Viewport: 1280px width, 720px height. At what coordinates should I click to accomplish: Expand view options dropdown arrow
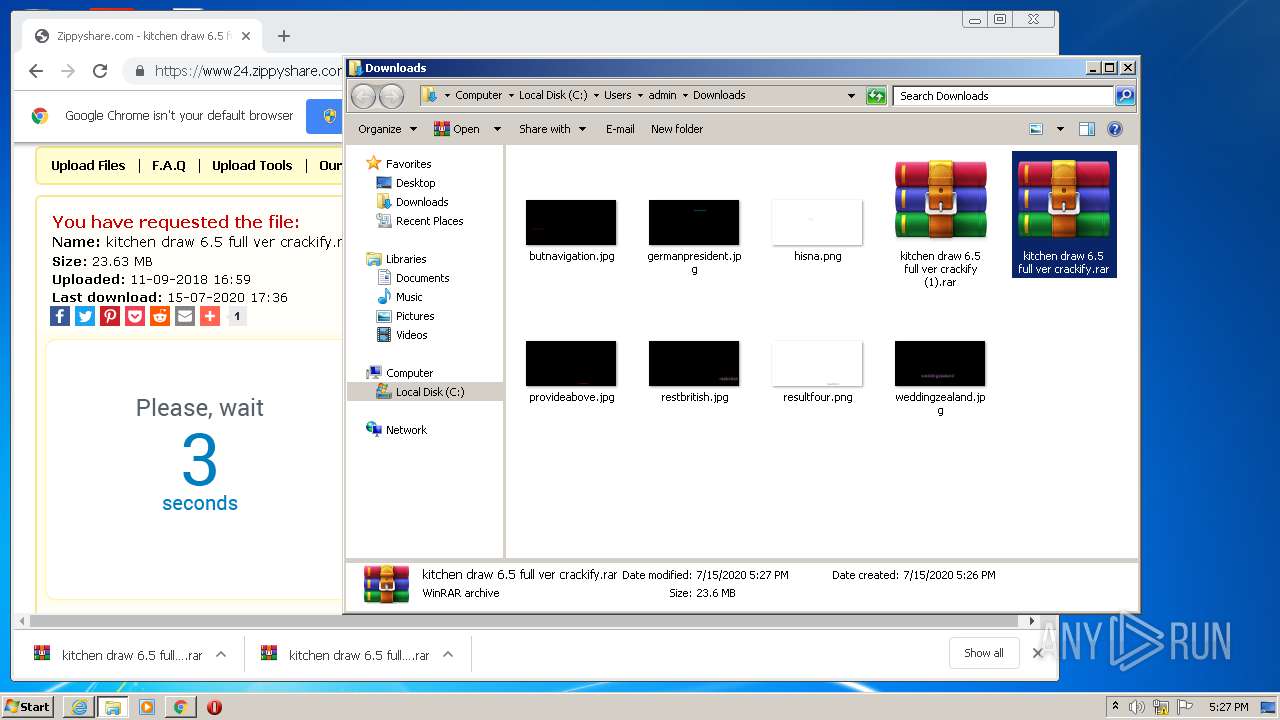tap(1060, 129)
